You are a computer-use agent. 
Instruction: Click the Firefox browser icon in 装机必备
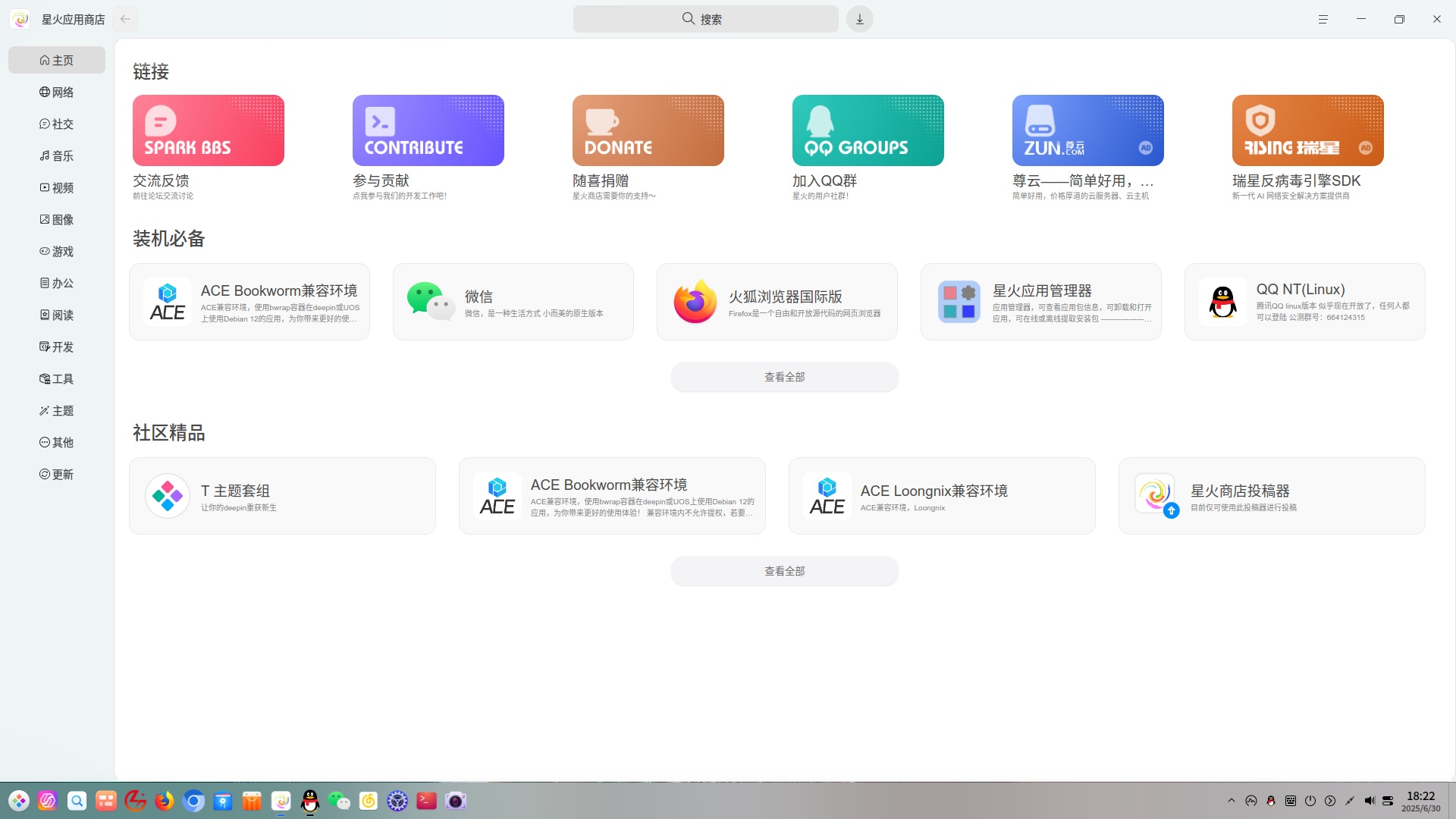(695, 302)
